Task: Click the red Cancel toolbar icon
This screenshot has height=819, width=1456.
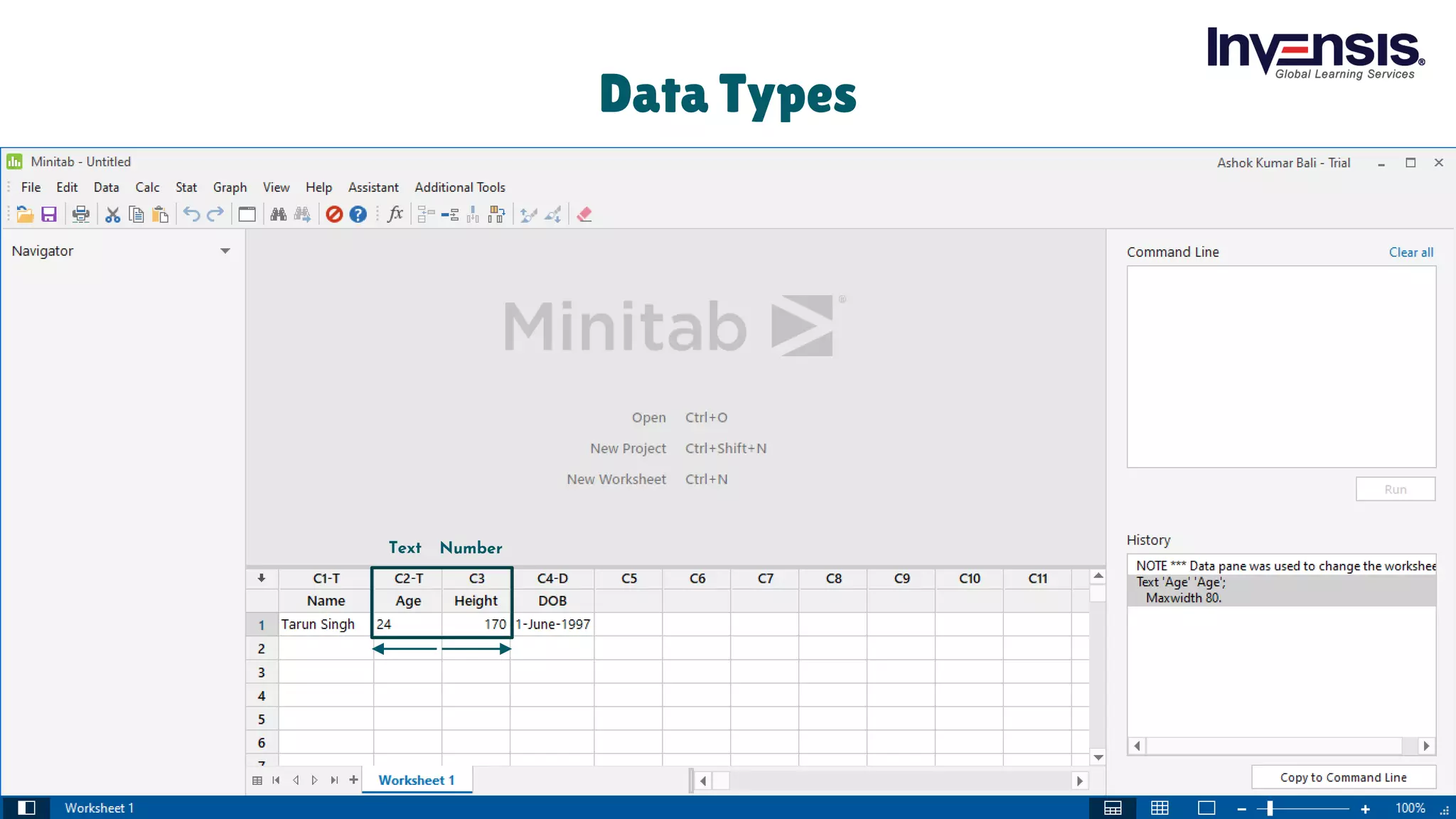Action: (x=334, y=215)
